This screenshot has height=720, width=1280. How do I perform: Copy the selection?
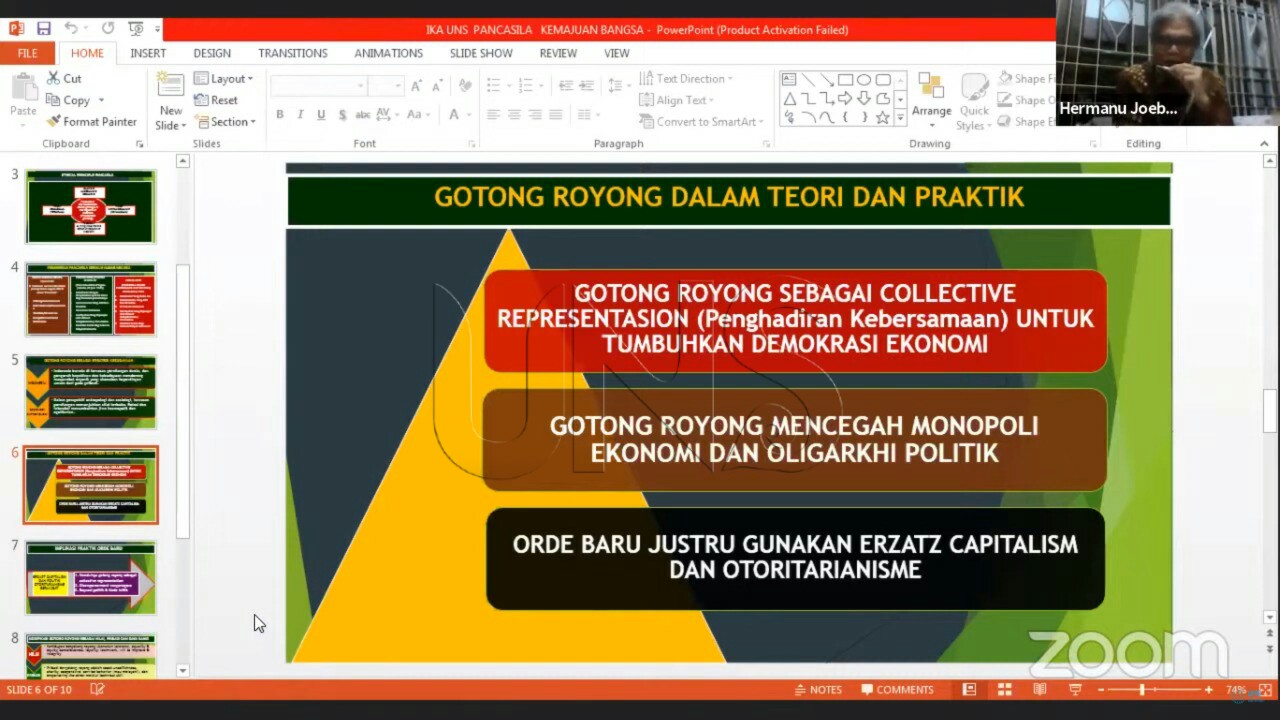click(x=69, y=100)
